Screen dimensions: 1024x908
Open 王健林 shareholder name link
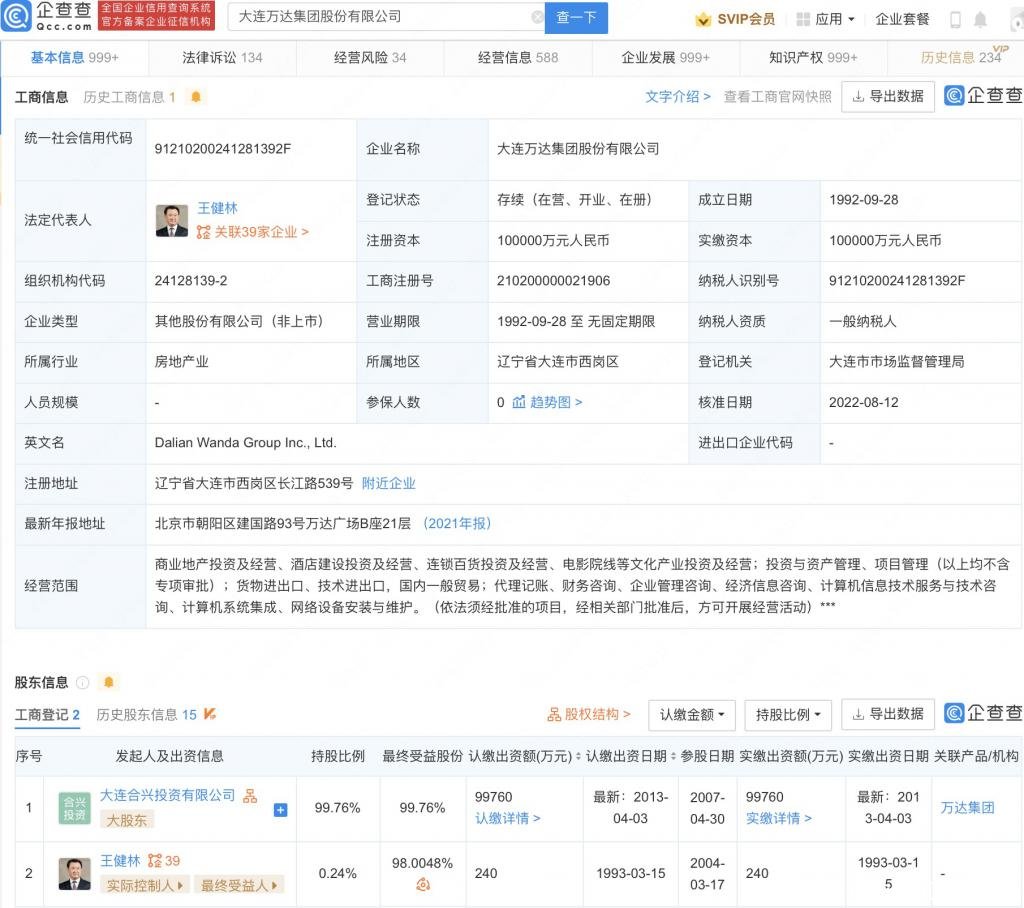pyautogui.click(x=120, y=860)
